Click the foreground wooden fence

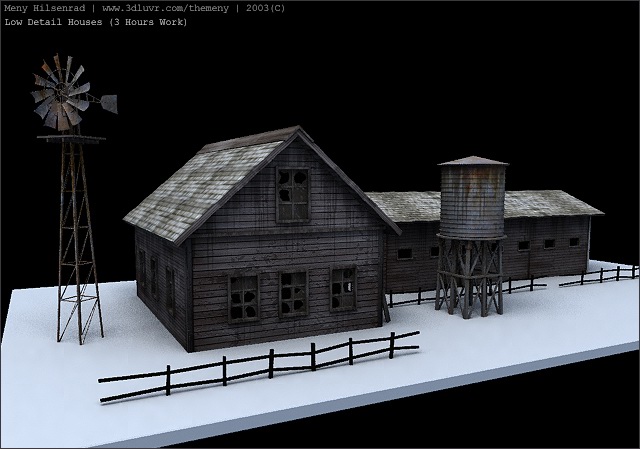(260, 365)
